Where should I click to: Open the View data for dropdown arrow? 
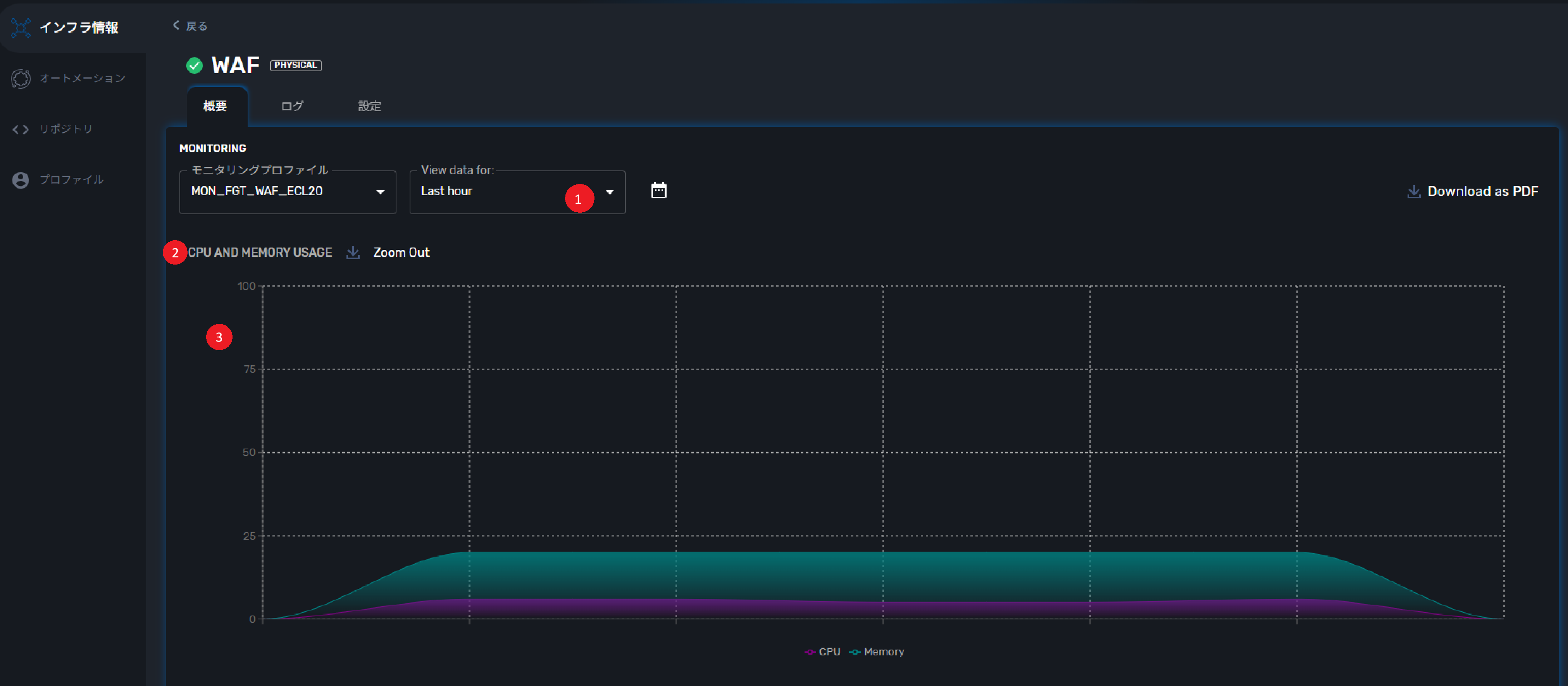(x=609, y=192)
